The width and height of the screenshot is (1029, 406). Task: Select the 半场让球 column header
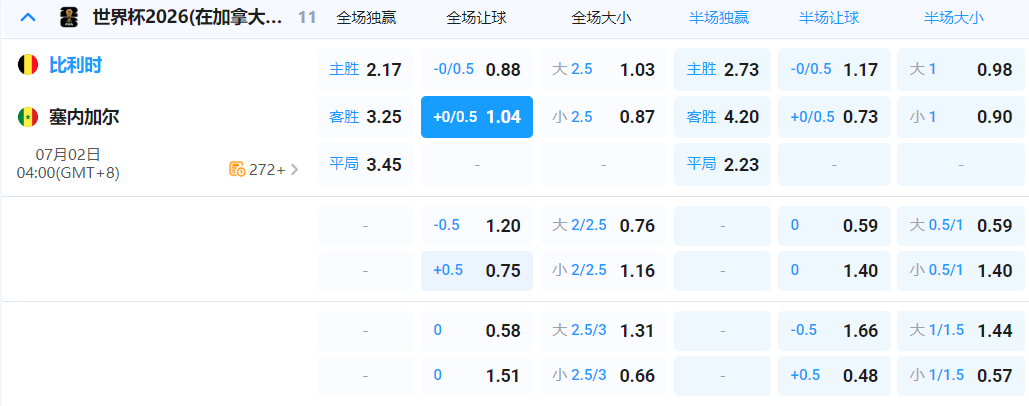coord(829,18)
